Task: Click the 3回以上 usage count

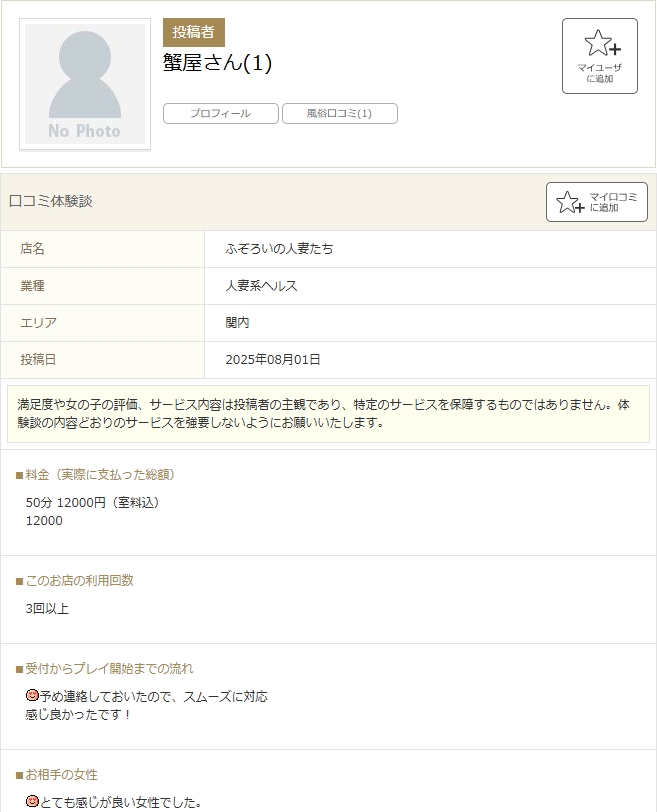Action: click(x=47, y=608)
